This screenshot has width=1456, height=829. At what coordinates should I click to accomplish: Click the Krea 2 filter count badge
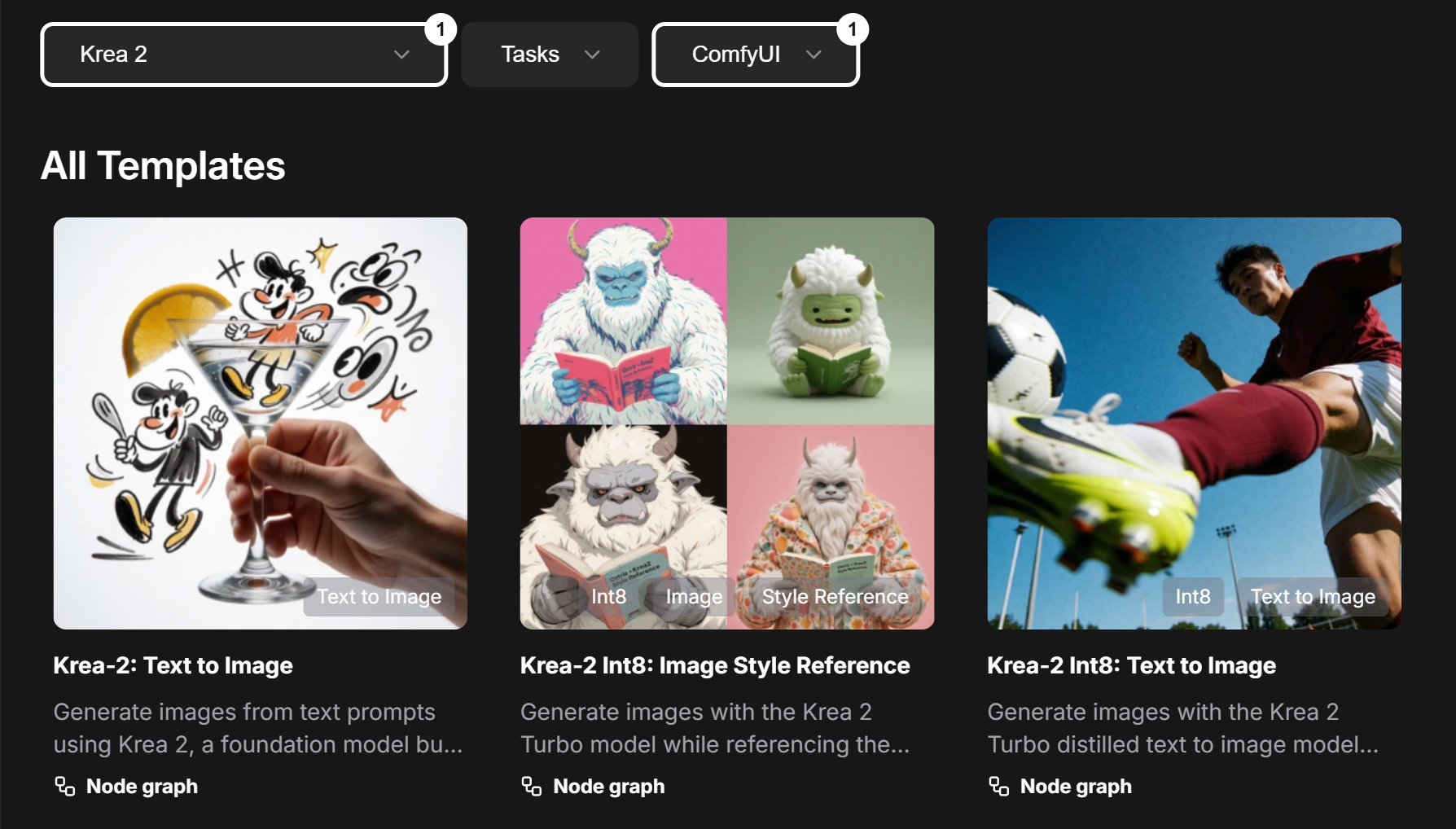point(441,30)
